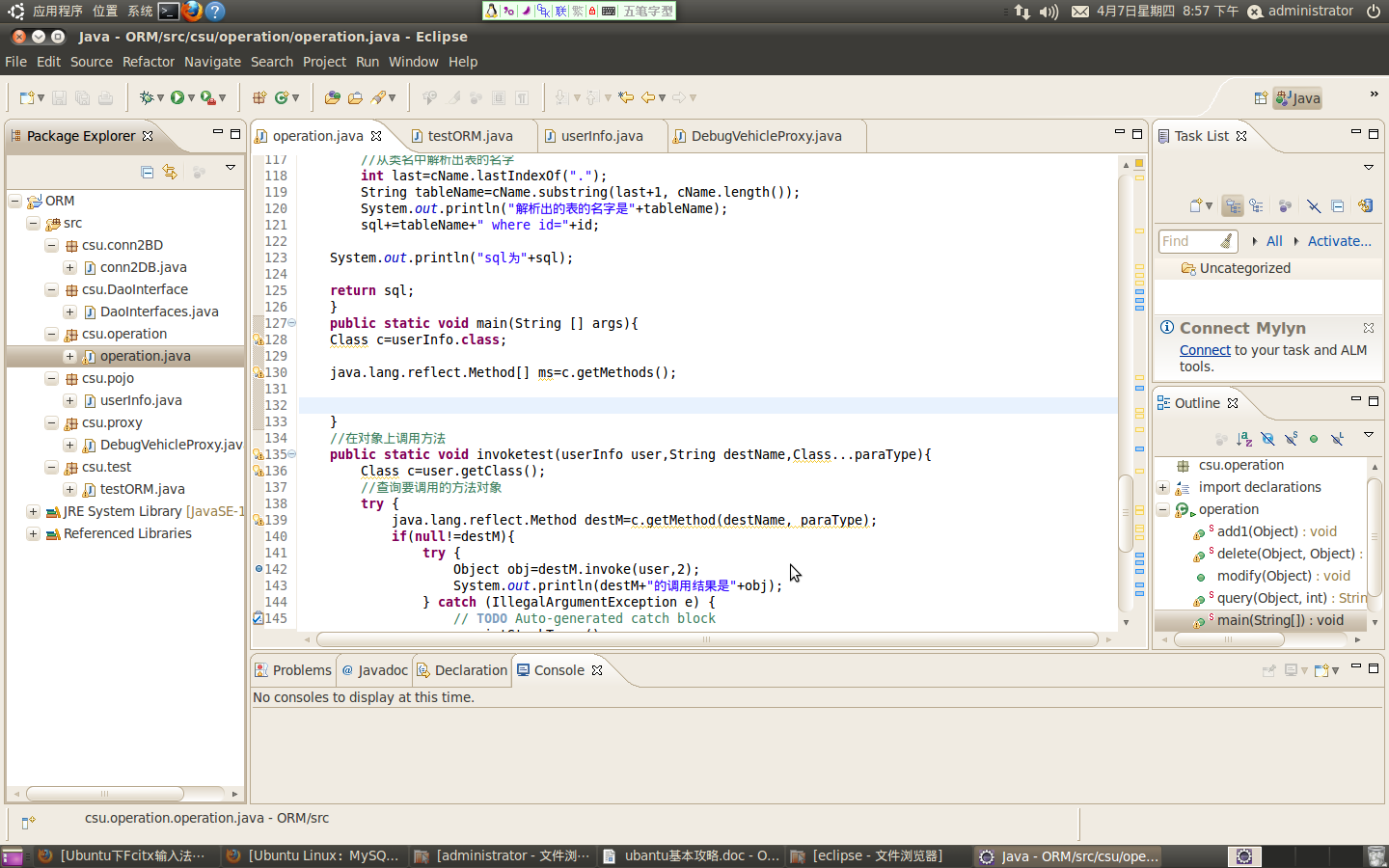Click Last Edit Location arrow icon

tap(626, 97)
